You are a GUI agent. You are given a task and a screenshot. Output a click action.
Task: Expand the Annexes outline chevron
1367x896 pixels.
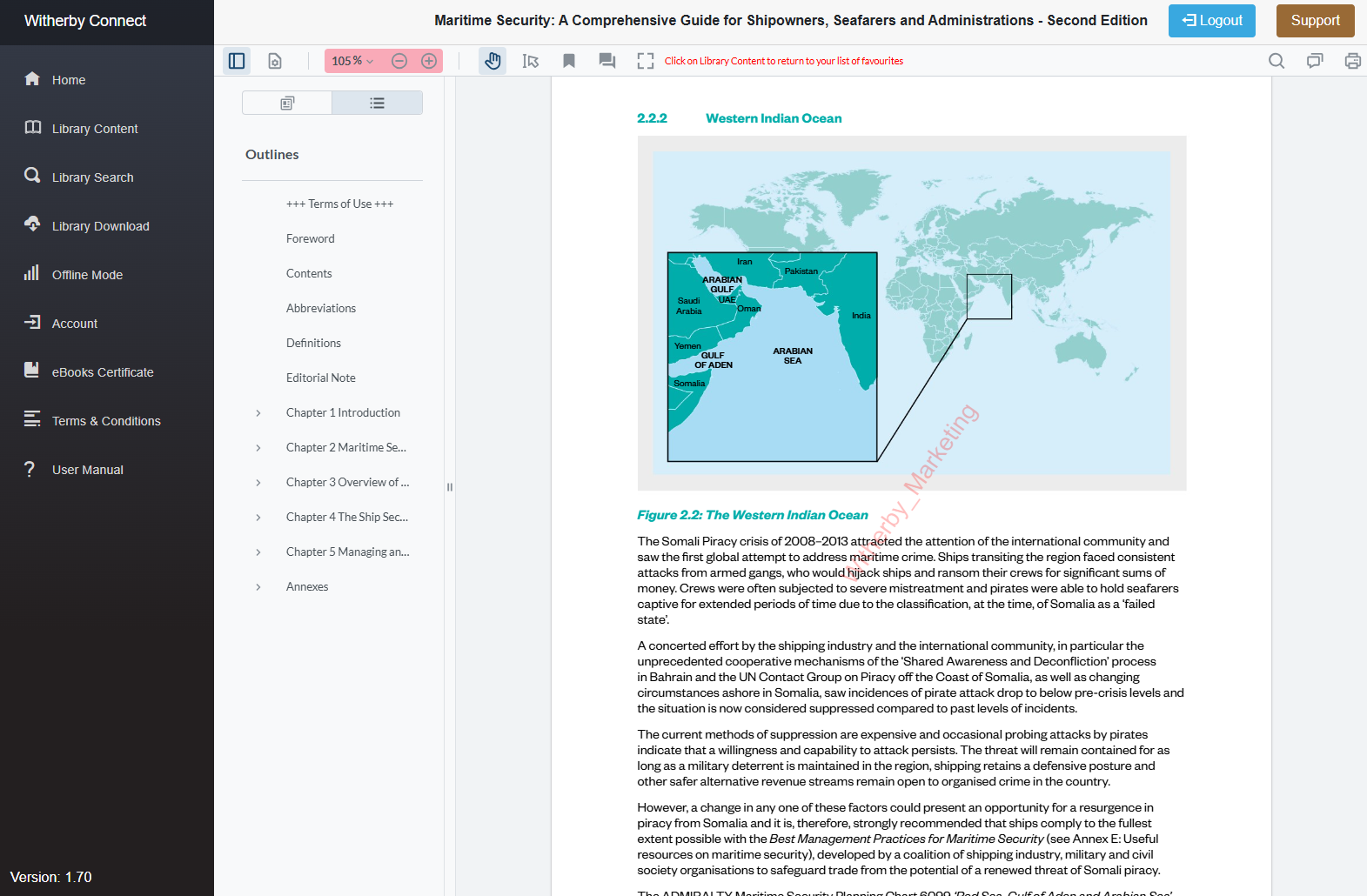click(258, 587)
